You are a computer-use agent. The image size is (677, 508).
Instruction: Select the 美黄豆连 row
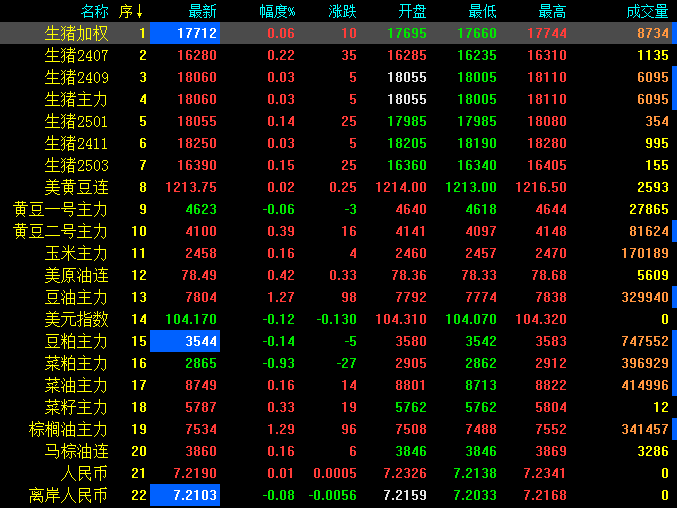click(x=76, y=187)
